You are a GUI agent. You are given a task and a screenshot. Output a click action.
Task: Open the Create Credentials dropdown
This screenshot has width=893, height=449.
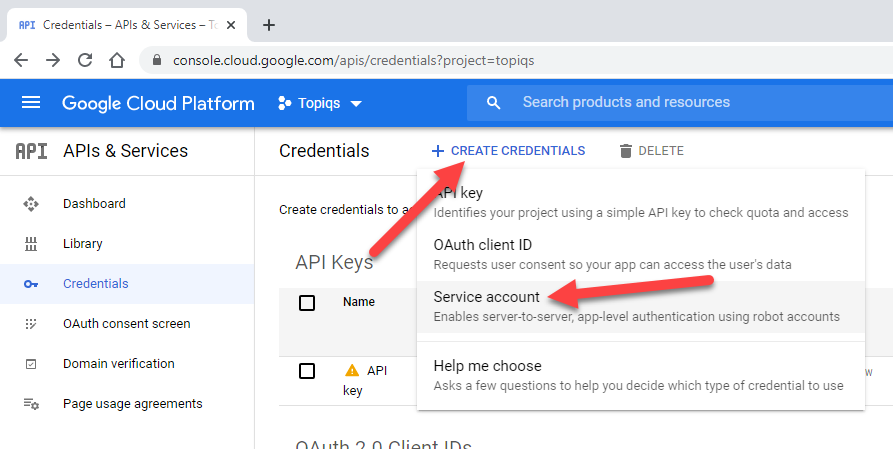click(508, 151)
